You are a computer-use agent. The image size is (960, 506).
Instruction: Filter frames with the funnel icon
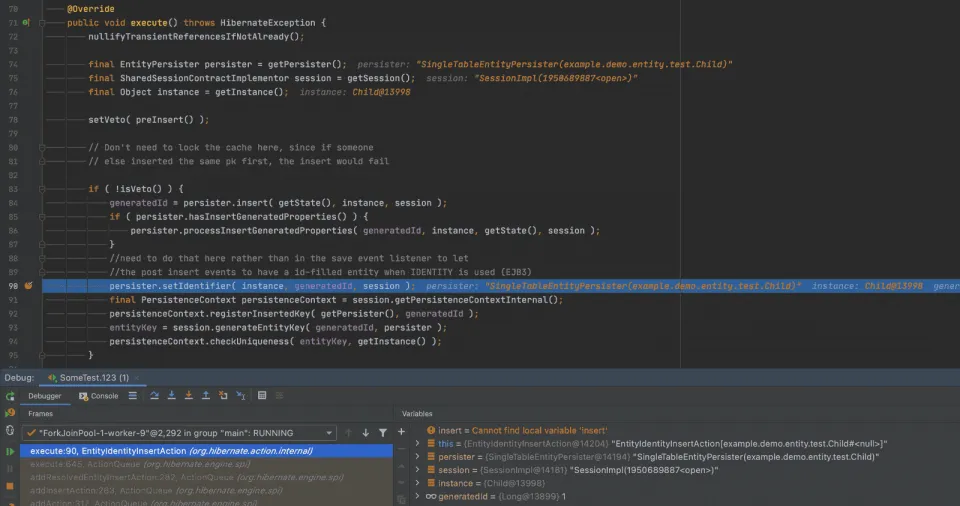point(383,432)
